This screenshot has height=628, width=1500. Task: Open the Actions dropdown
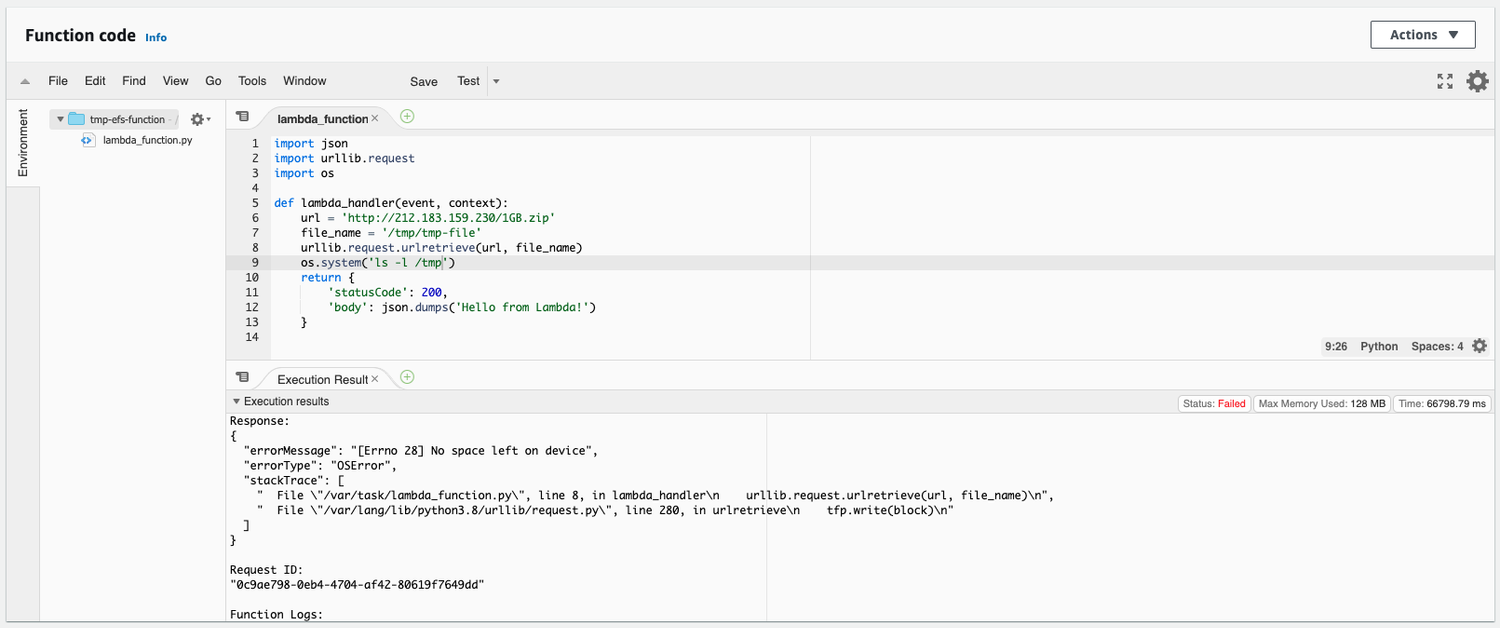click(1422, 34)
